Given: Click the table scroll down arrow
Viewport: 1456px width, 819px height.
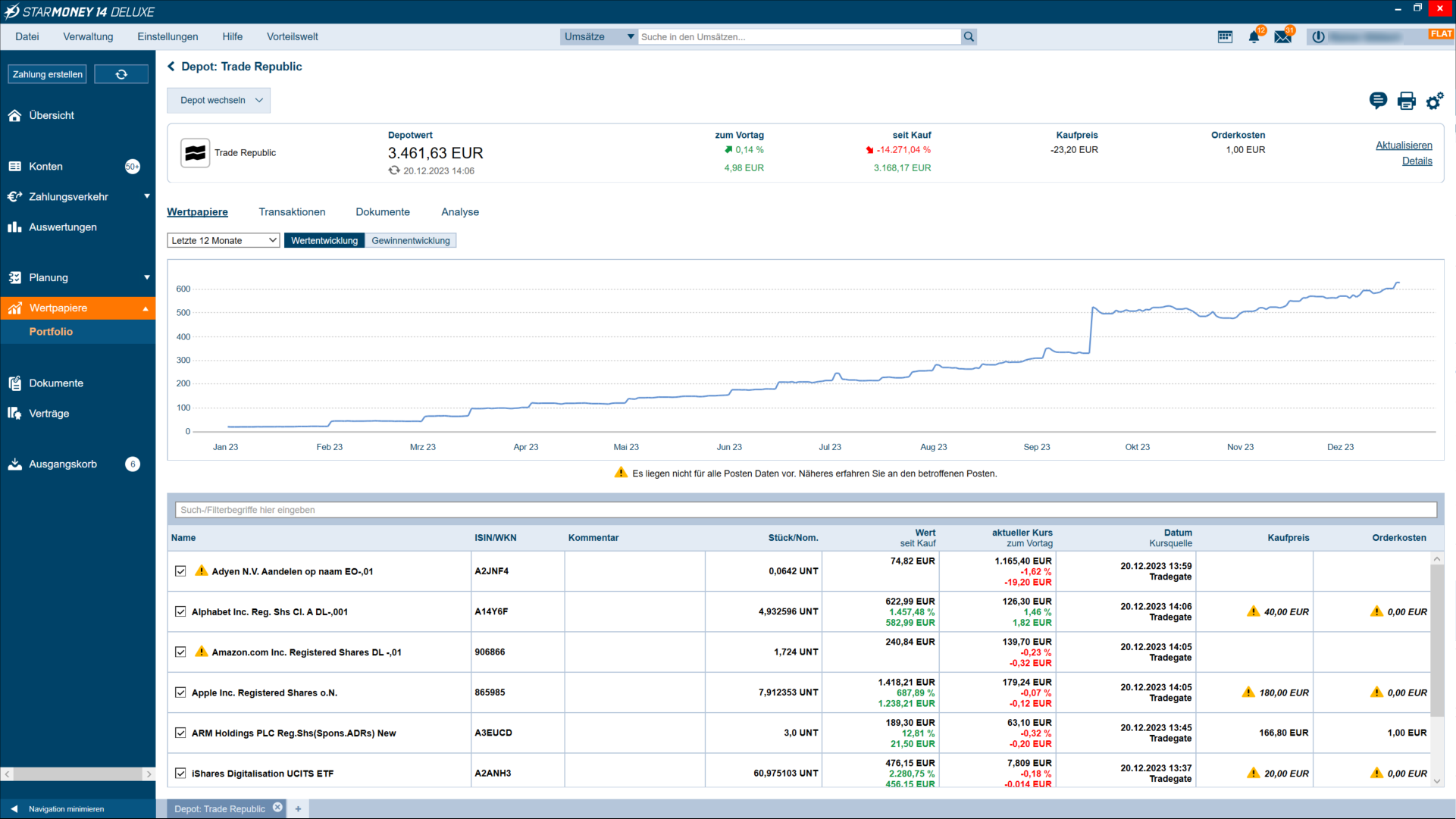Looking at the screenshot, I should point(1437,781).
